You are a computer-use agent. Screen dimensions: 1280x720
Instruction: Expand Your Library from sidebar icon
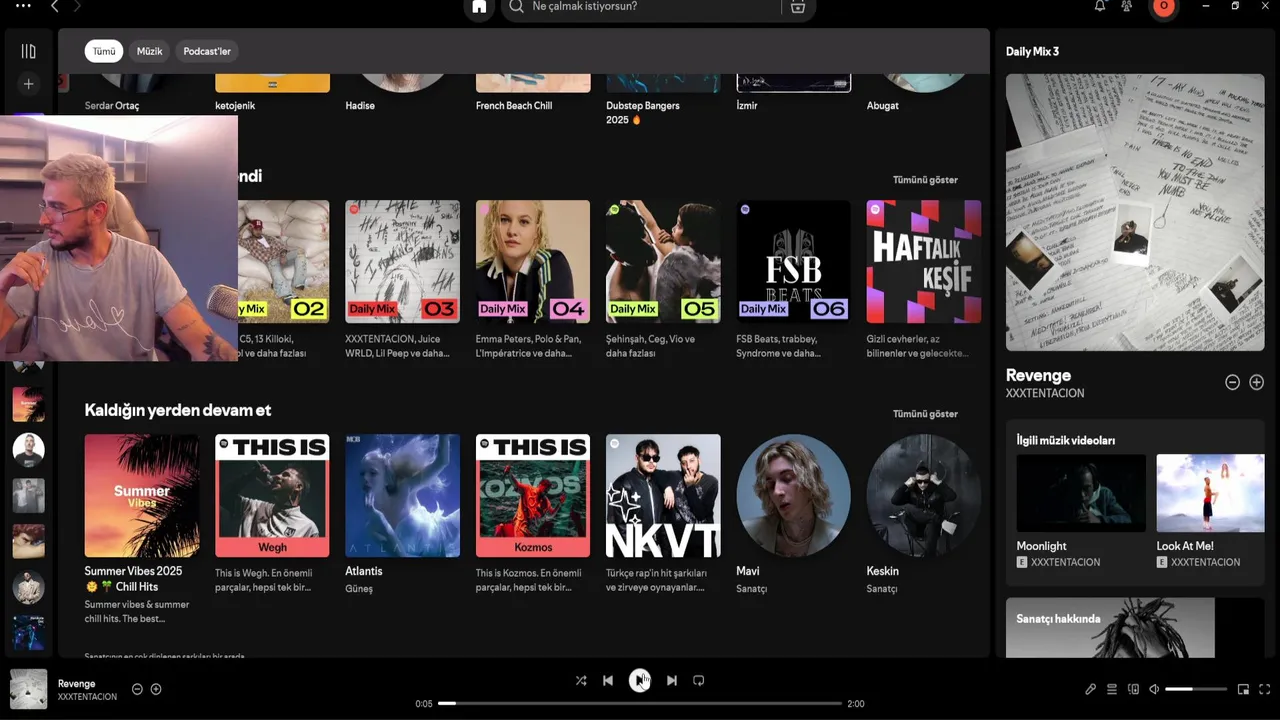29,51
